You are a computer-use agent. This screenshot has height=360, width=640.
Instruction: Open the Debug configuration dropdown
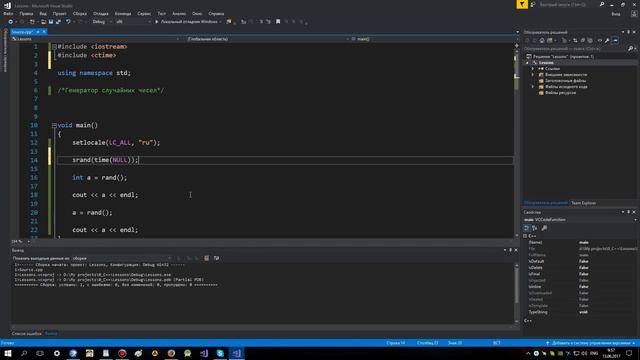tap(102, 22)
